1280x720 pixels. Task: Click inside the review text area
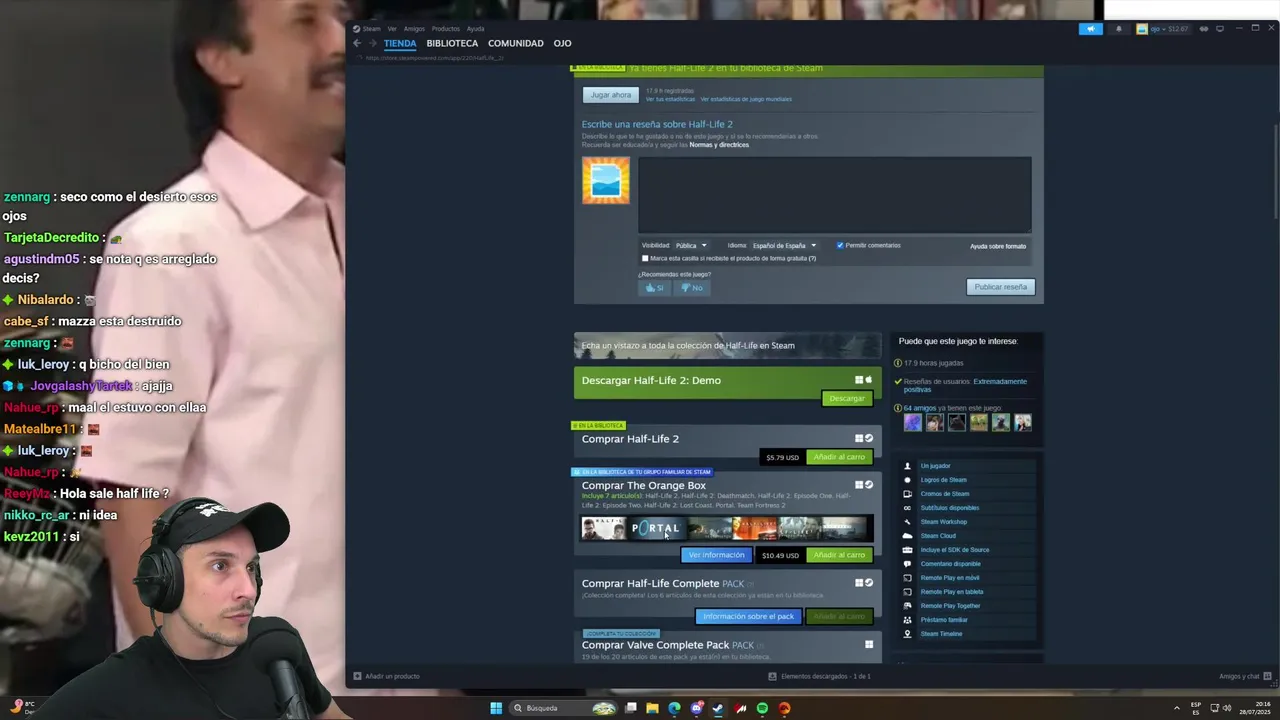tap(835, 195)
